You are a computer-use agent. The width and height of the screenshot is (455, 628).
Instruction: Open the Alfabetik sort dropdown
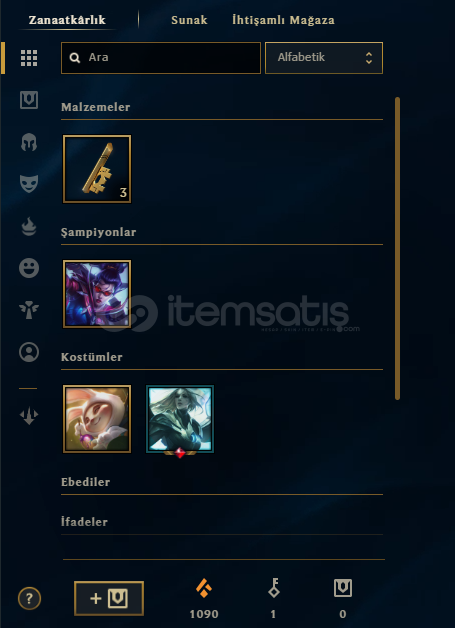click(324, 58)
